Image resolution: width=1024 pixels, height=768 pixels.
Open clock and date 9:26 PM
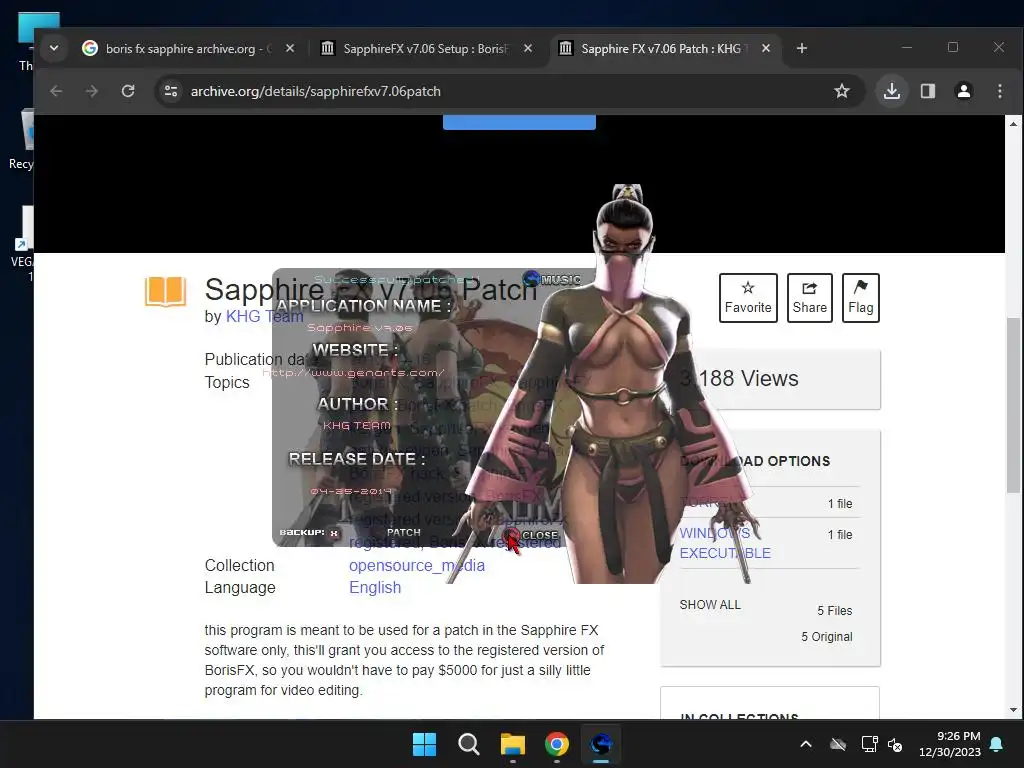tap(950, 744)
